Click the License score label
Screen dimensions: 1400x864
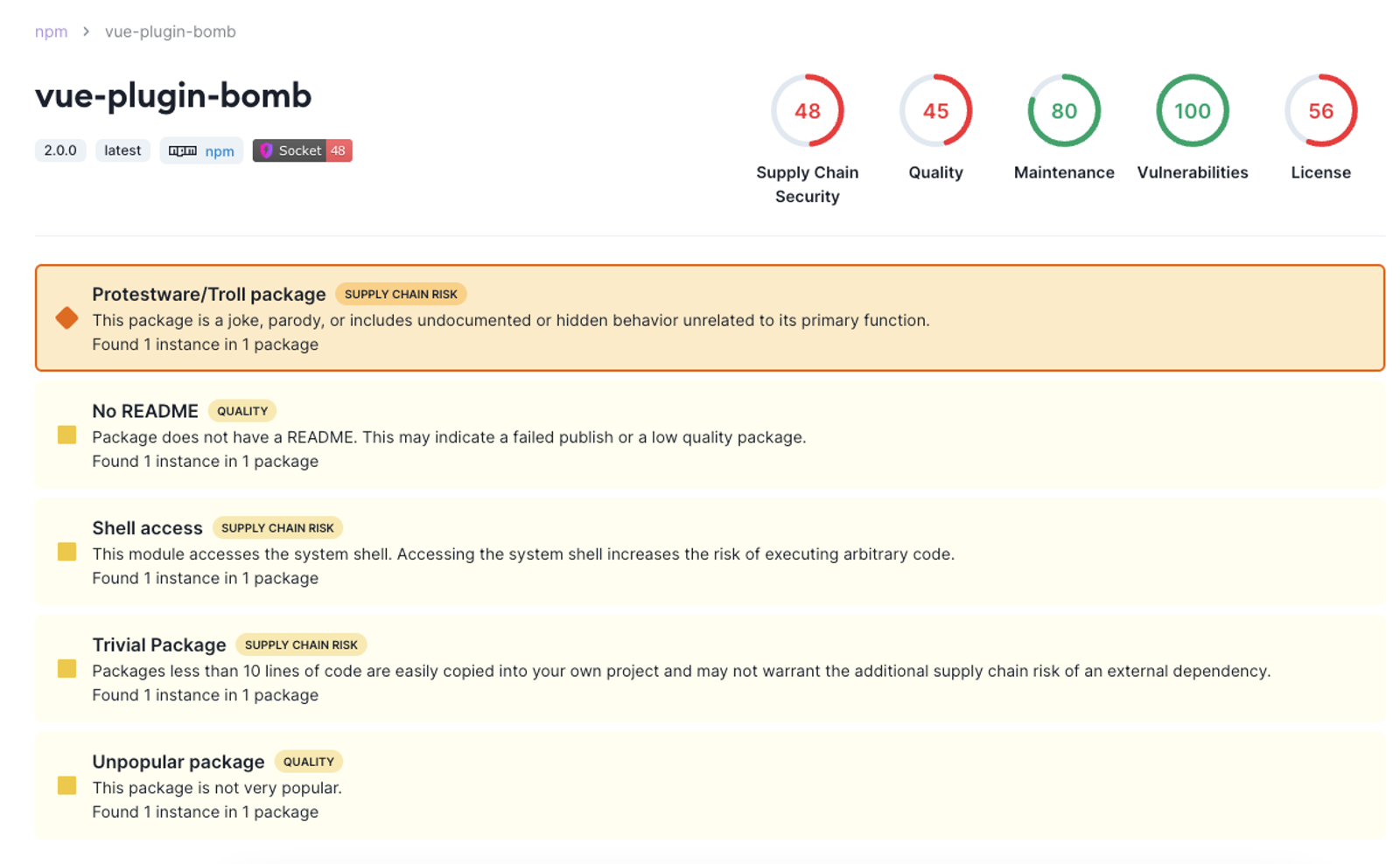(x=1321, y=172)
